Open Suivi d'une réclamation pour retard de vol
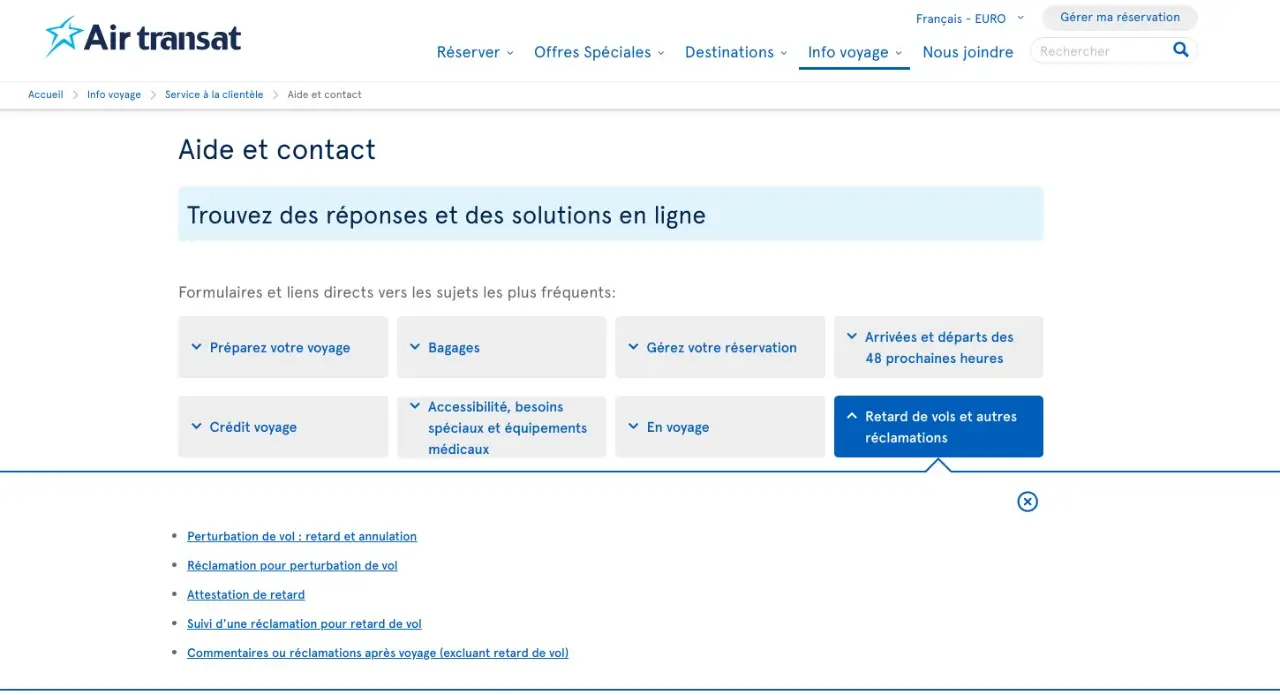Image resolution: width=1280 pixels, height=695 pixels. tap(304, 624)
